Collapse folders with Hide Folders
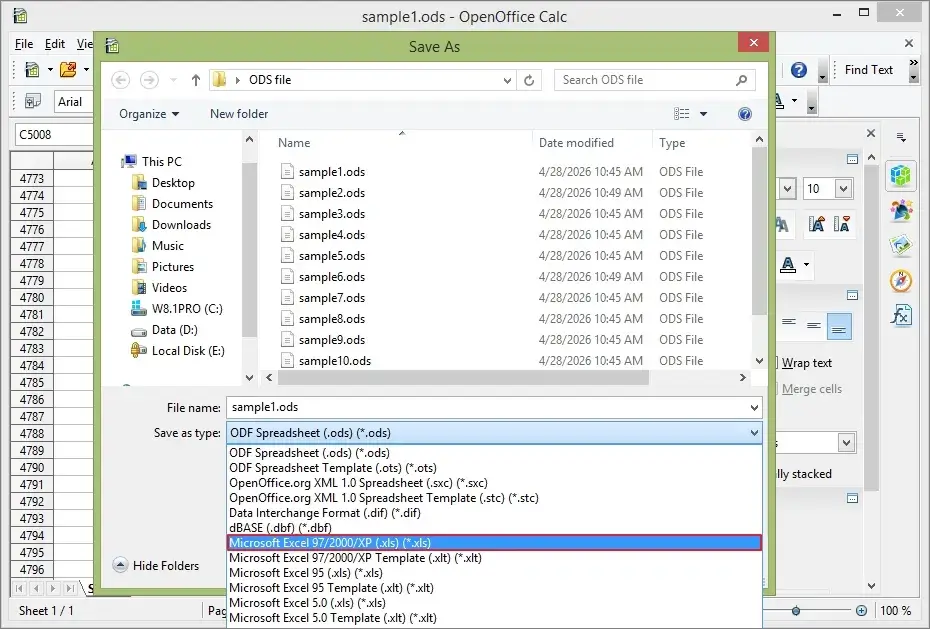This screenshot has width=930, height=629. coord(156,566)
